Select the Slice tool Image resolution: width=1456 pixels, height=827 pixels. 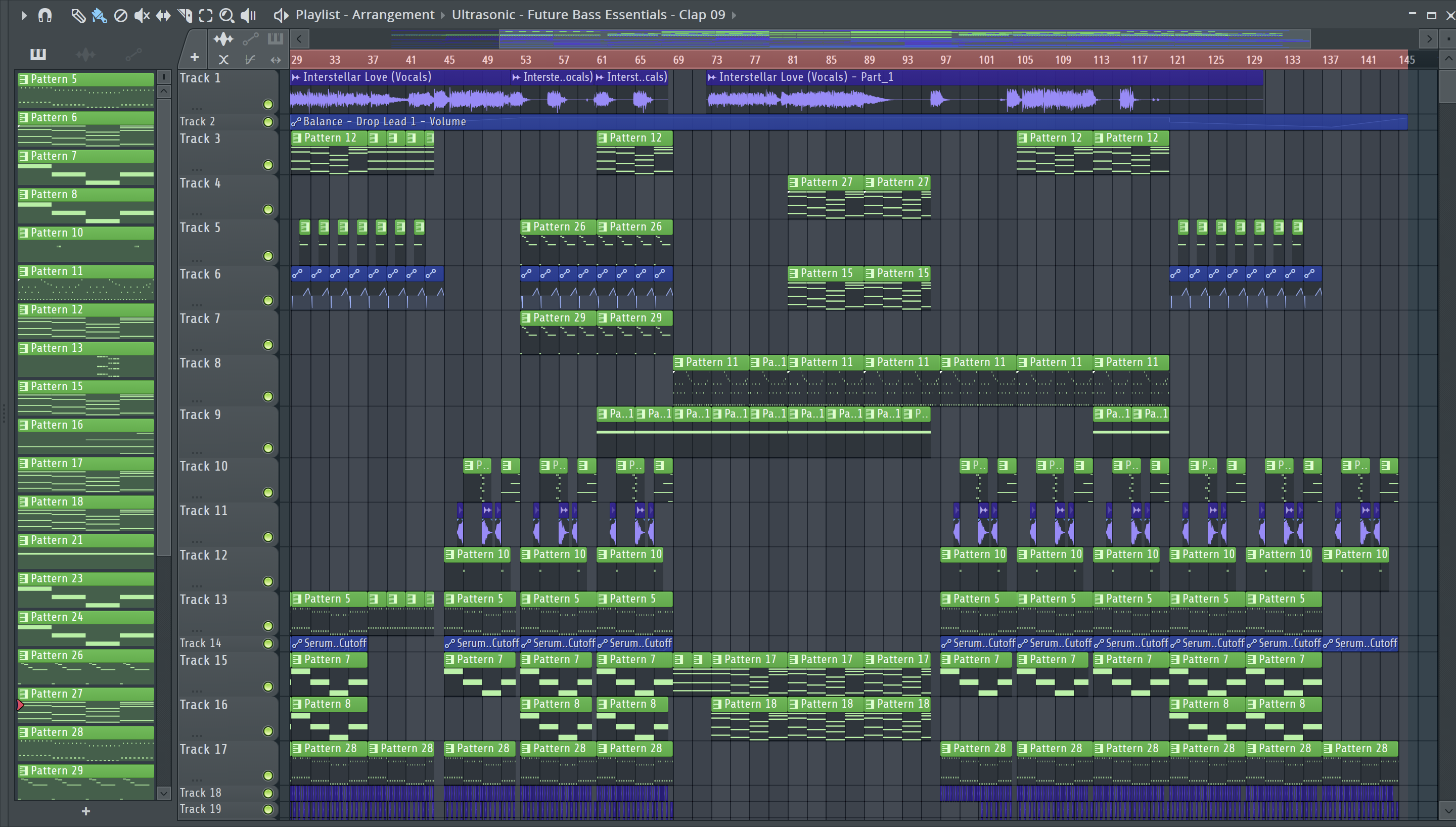(x=185, y=15)
